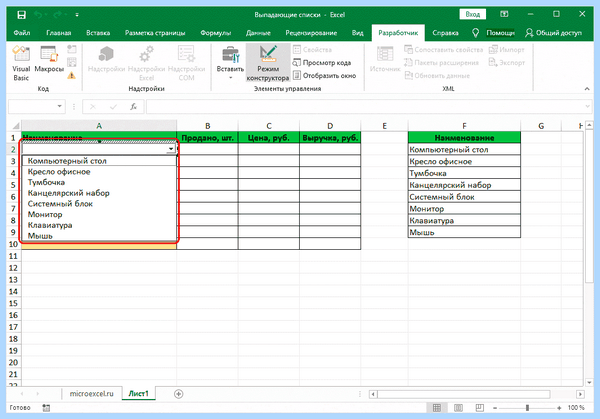Switch to Page Layout view icon
This screenshot has height=419, width=600.
[x=458, y=408]
